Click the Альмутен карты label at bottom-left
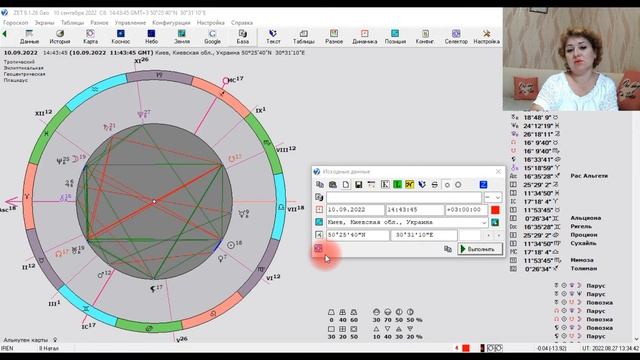The height and width of the screenshot is (360, 640). (25, 340)
